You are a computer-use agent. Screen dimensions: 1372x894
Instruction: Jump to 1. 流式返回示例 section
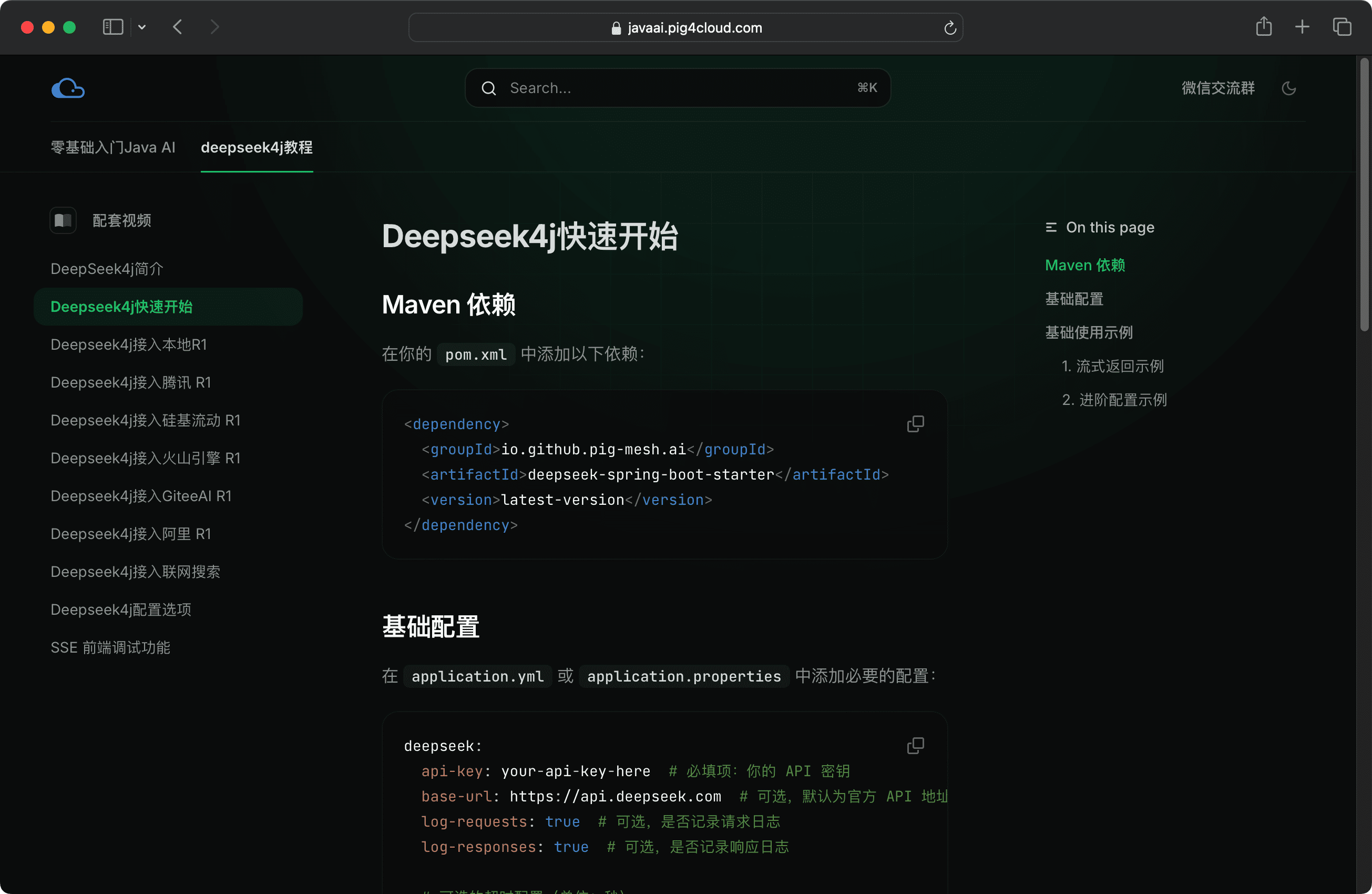tap(1113, 366)
